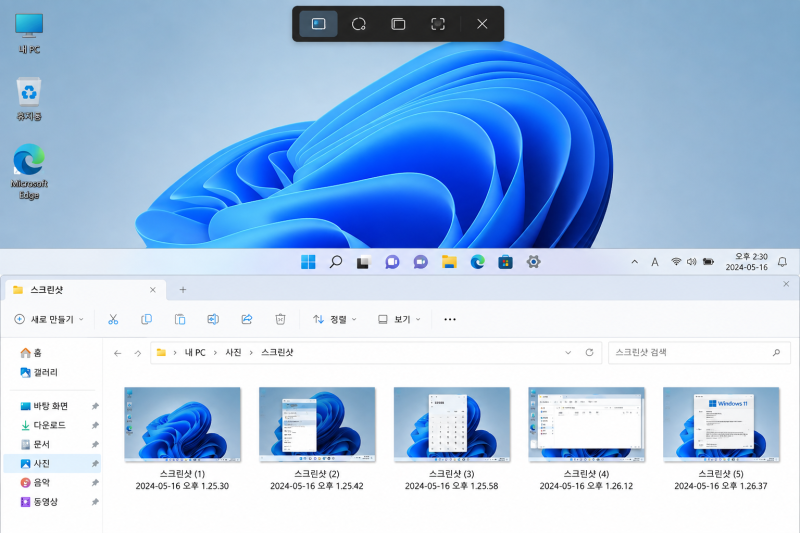Open Microsoft Store from taskbar
Screen dimensions: 800x533
point(505,262)
